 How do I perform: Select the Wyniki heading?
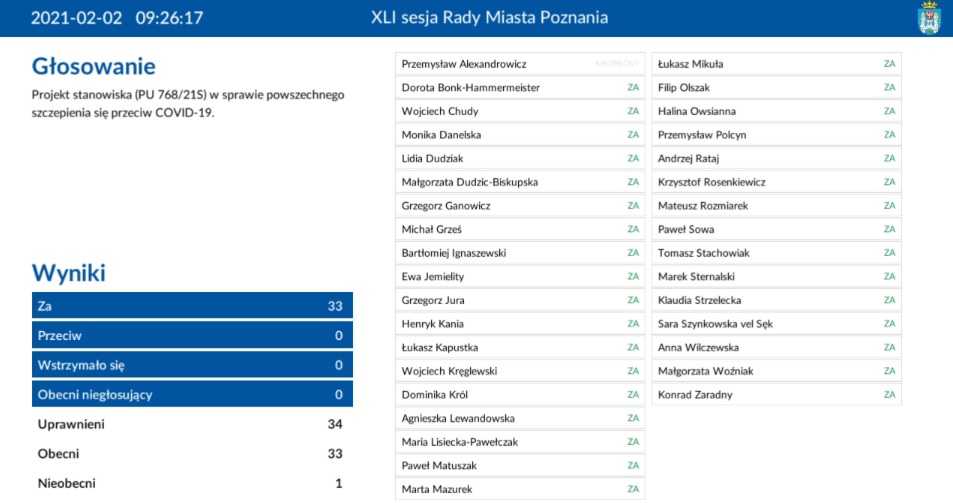69,273
